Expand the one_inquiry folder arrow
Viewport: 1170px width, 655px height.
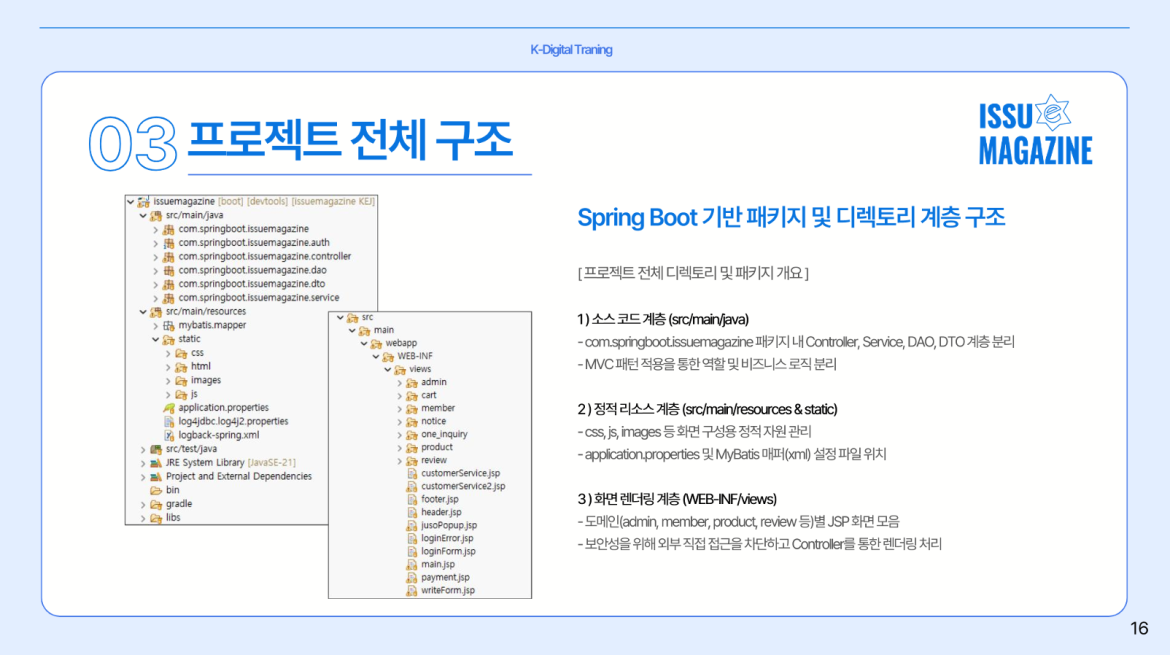pos(400,435)
